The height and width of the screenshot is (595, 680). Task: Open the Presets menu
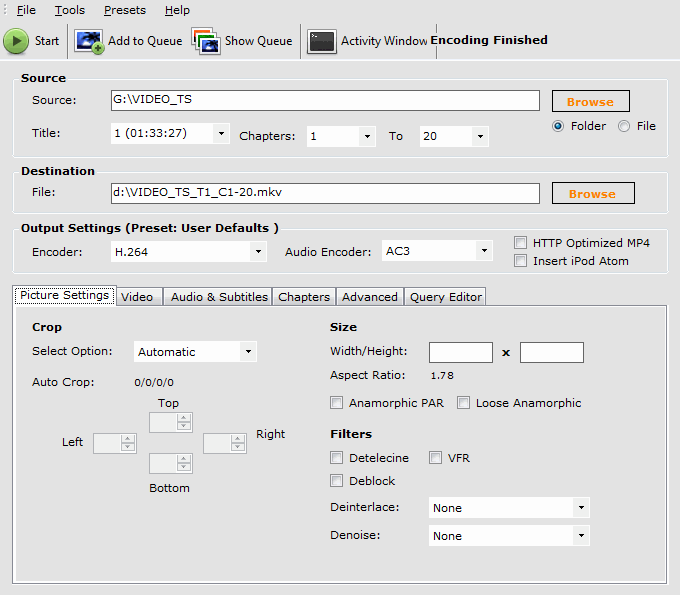click(x=125, y=10)
